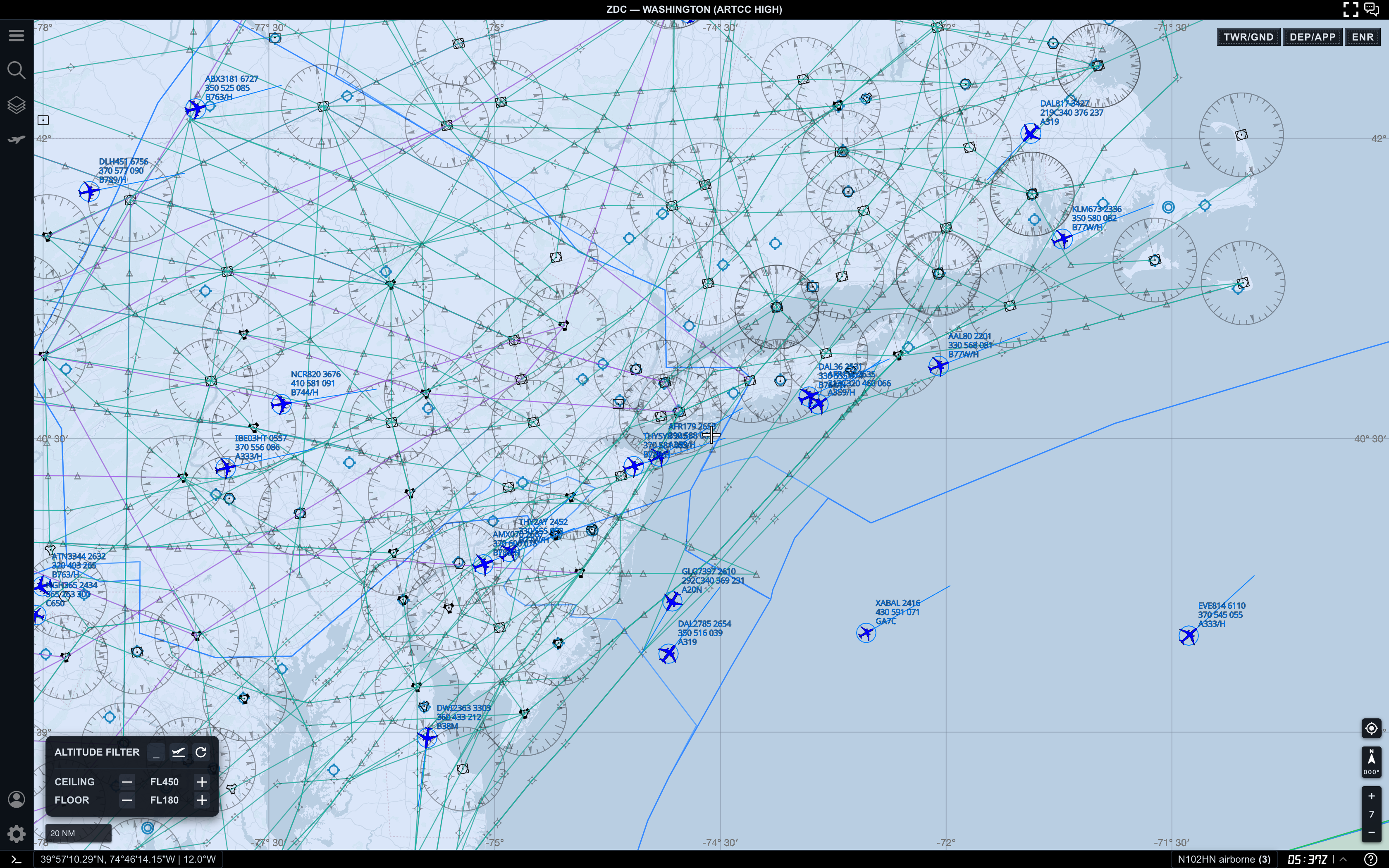
Task: Toggle airborne aircraft filter icon
Action: pos(179,752)
